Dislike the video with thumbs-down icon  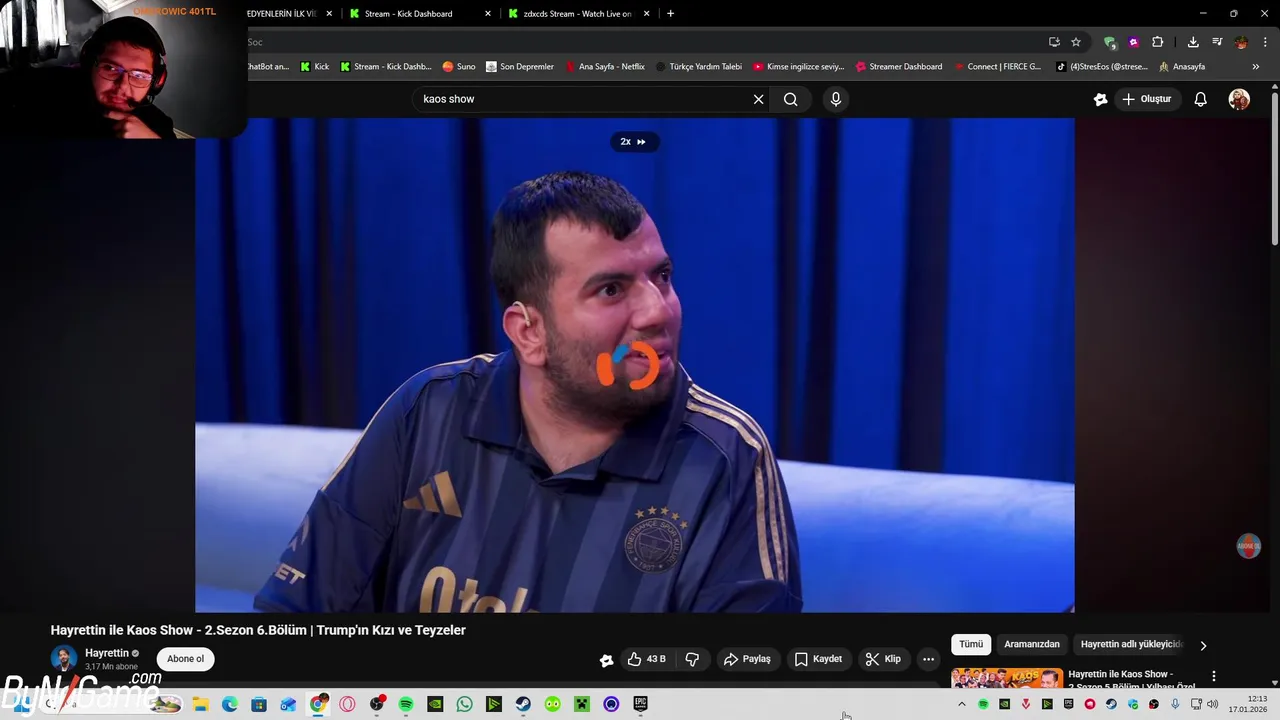pos(692,659)
